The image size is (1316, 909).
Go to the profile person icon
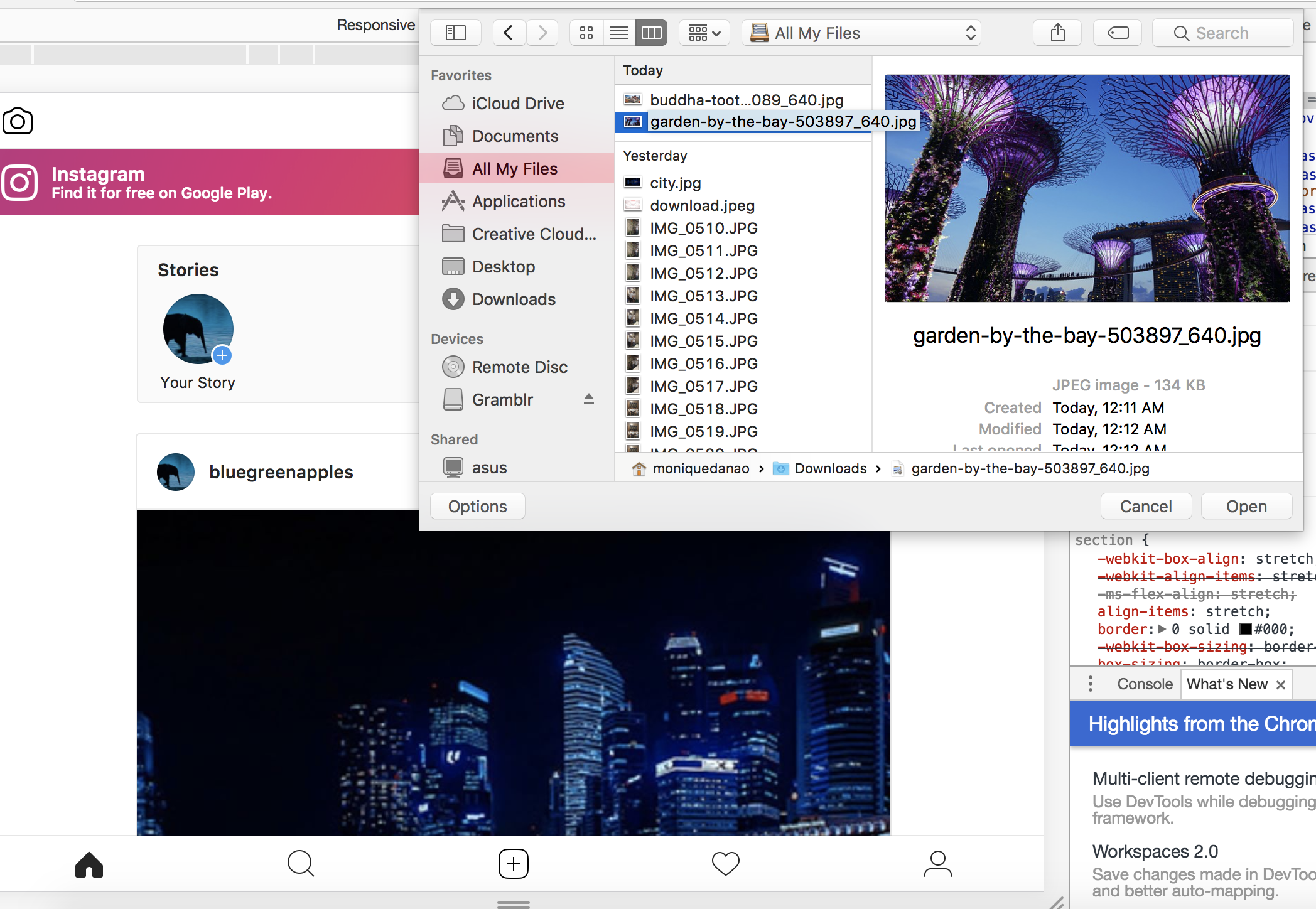(x=937, y=864)
